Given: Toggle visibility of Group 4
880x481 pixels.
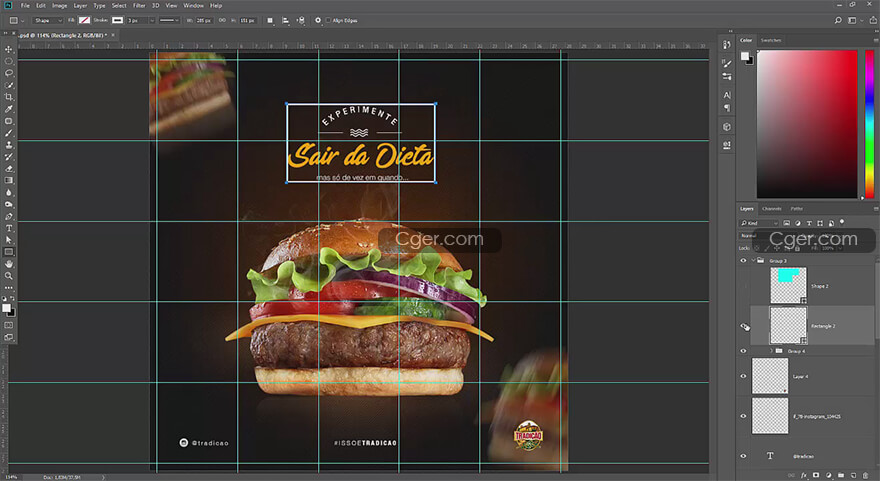Looking at the screenshot, I should click(744, 351).
